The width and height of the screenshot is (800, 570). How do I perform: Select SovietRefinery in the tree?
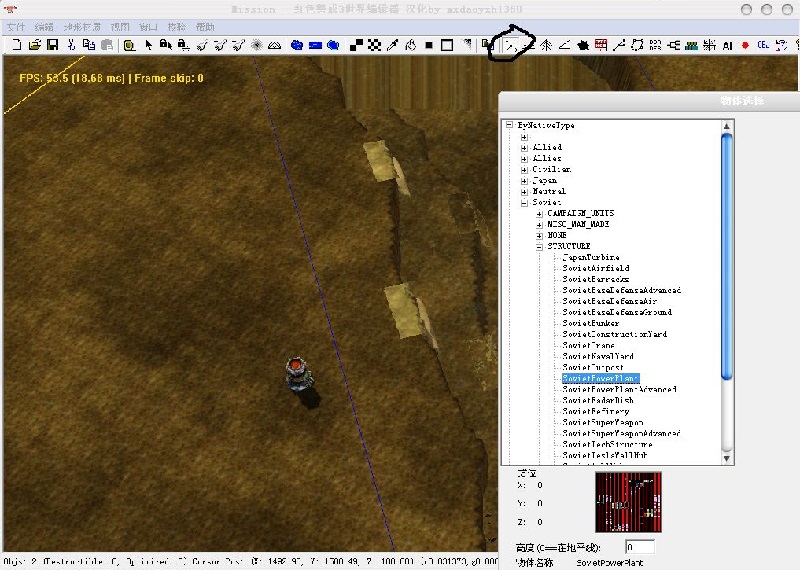tap(595, 411)
